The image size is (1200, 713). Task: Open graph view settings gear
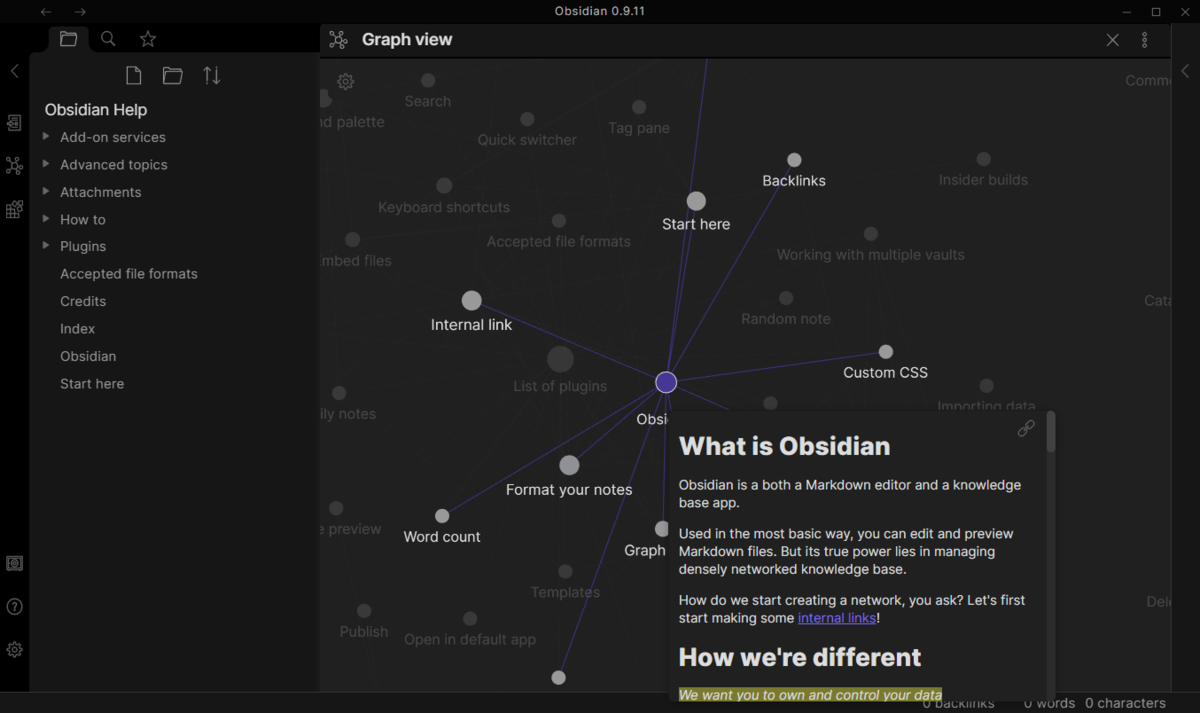(x=345, y=82)
